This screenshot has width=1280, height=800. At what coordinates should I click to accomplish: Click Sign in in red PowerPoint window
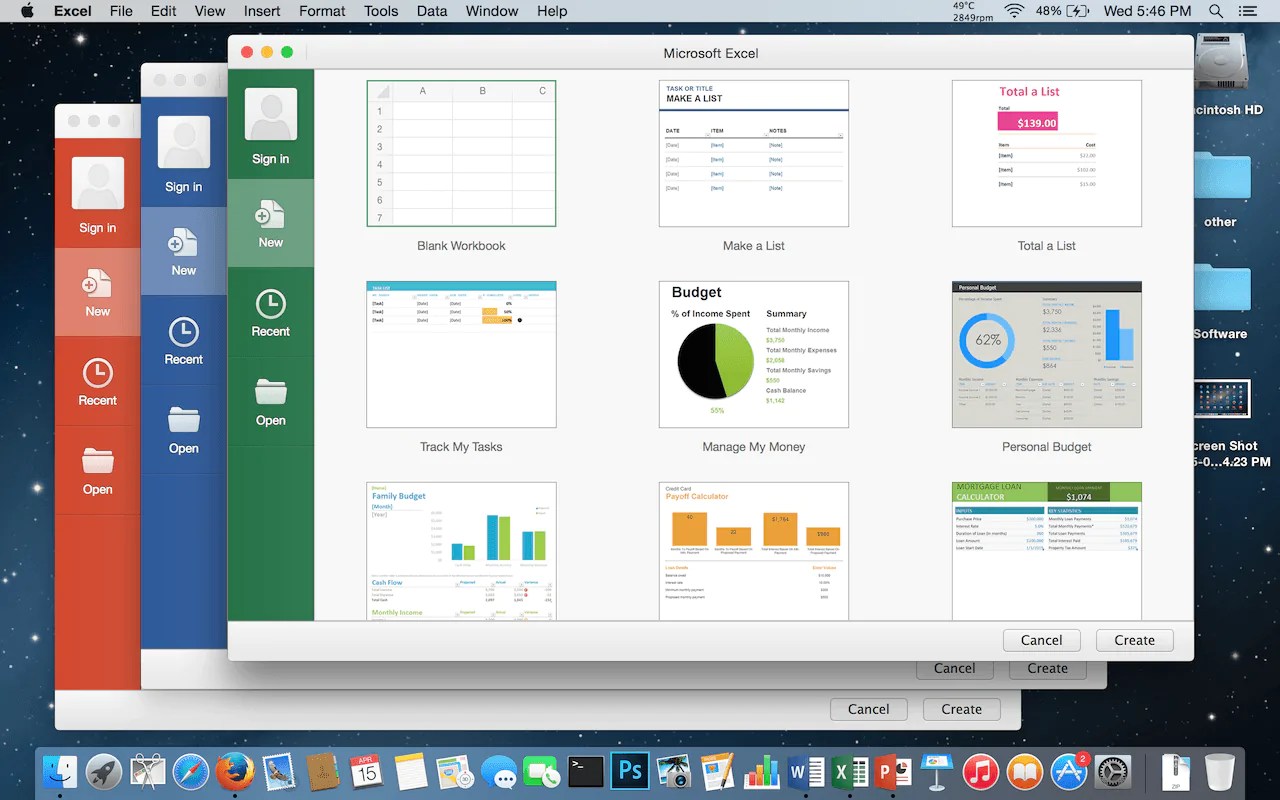click(x=98, y=194)
